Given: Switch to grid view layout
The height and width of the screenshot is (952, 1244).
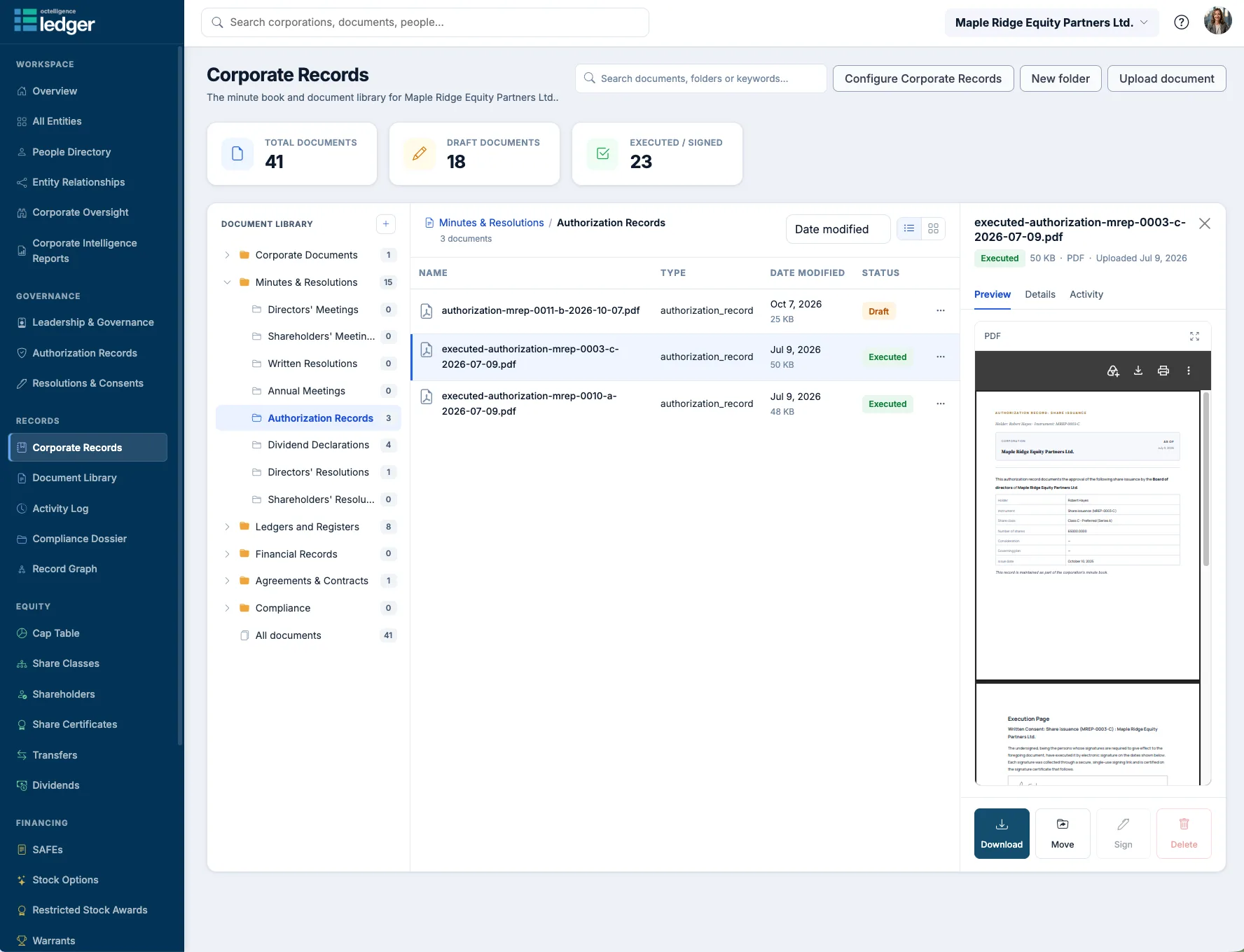Looking at the screenshot, I should tap(933, 229).
